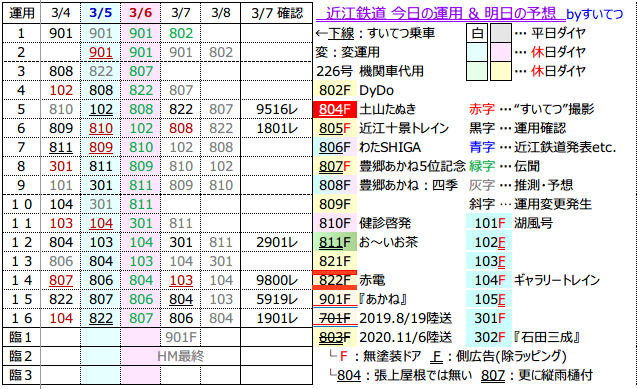Click the 226号 機関車代用 note
The width and height of the screenshot is (637, 389).
[x=370, y=71]
